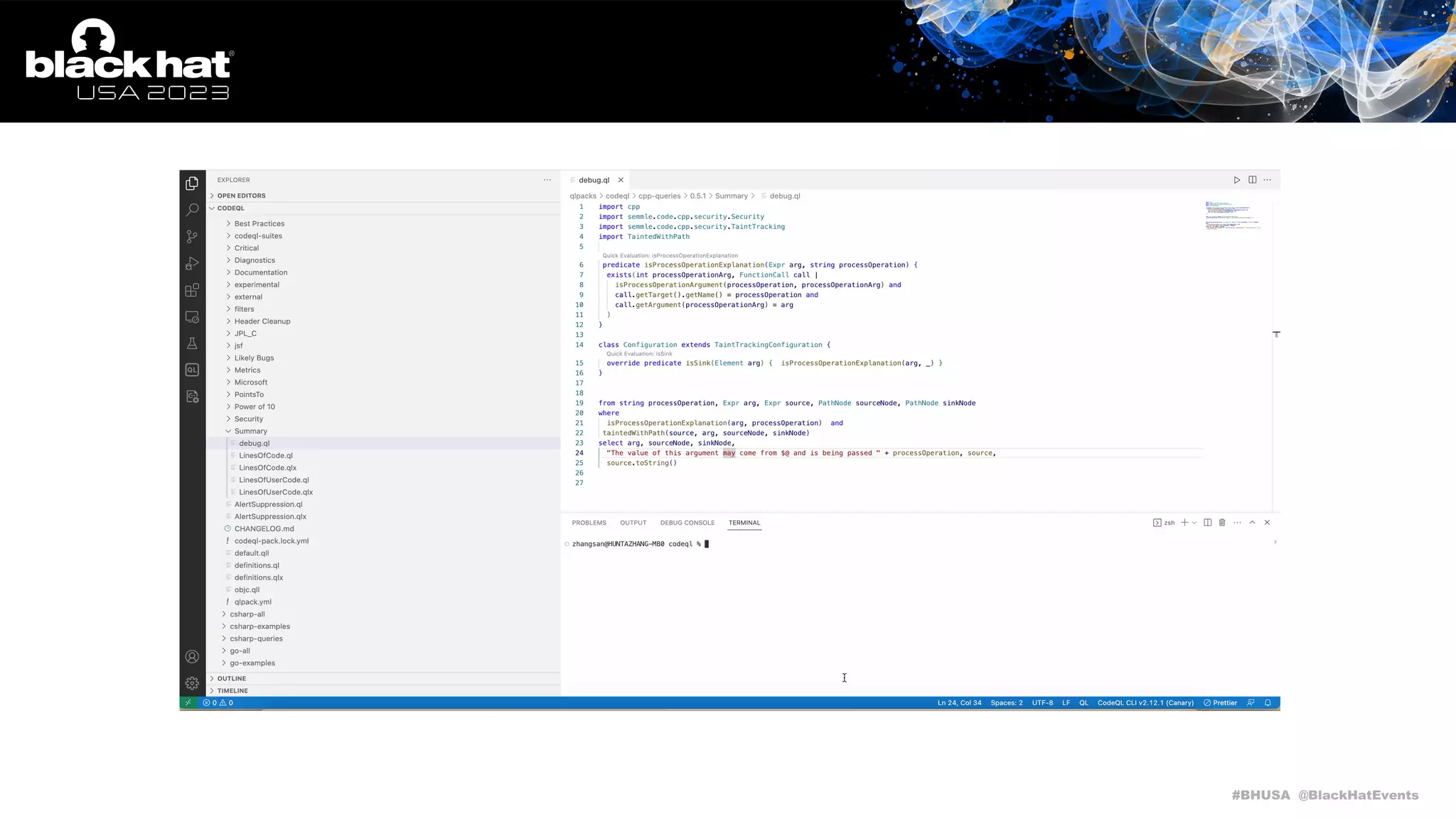
Task: Click the code minimap preview
Action: 1233,216
